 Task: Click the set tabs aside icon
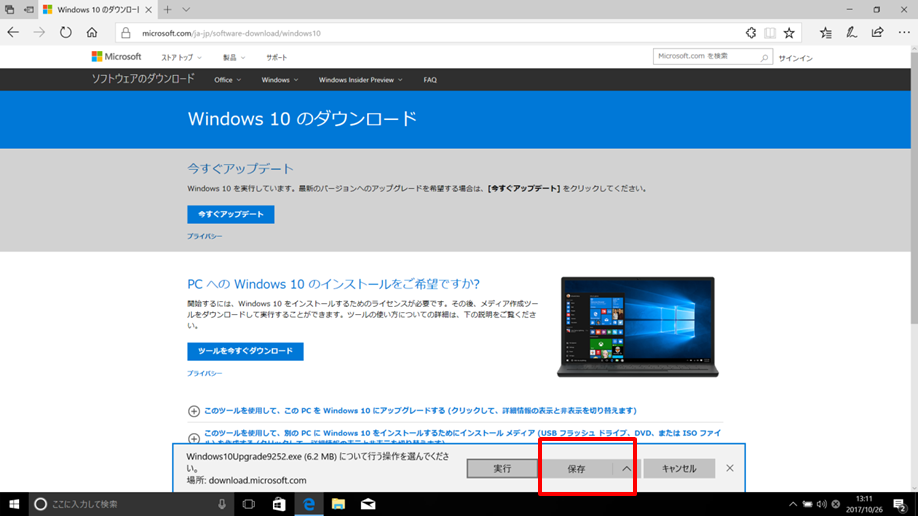point(28,9)
